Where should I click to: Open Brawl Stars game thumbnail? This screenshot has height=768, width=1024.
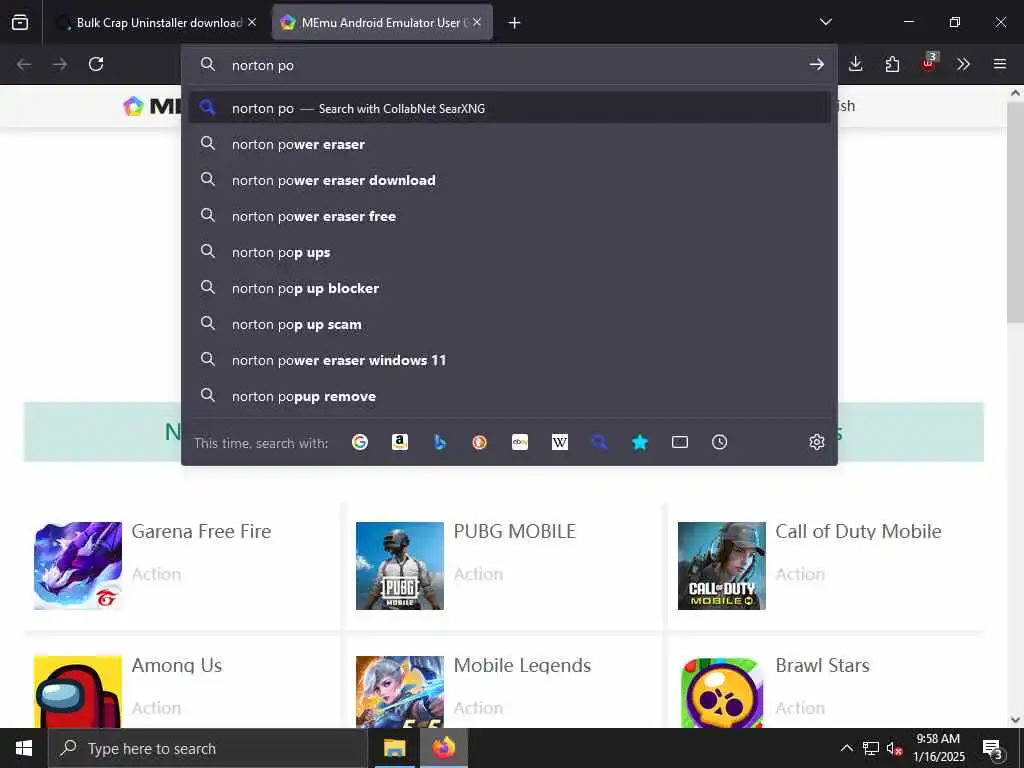(722, 692)
